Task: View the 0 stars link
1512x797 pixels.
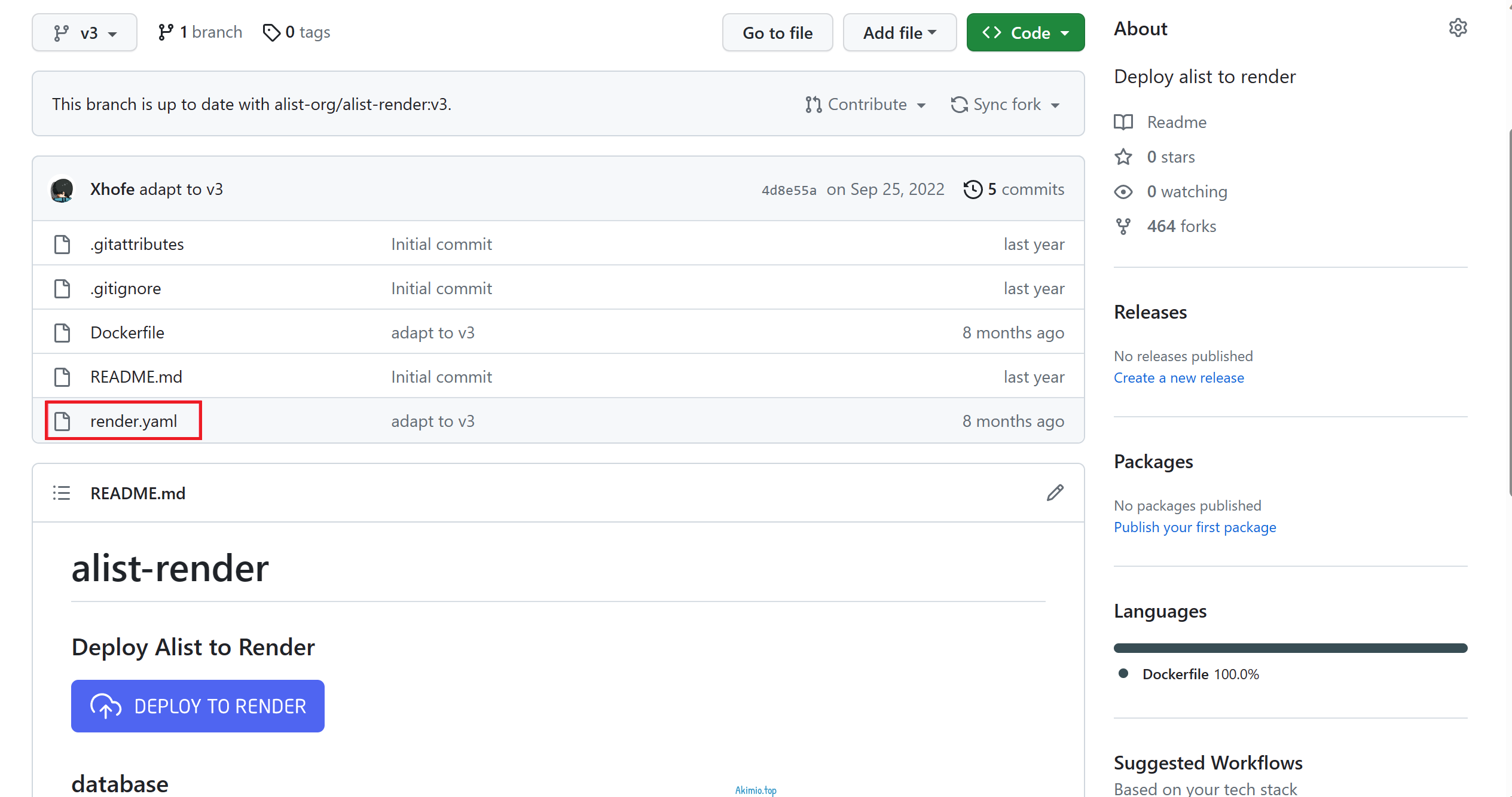Action: point(1171,157)
